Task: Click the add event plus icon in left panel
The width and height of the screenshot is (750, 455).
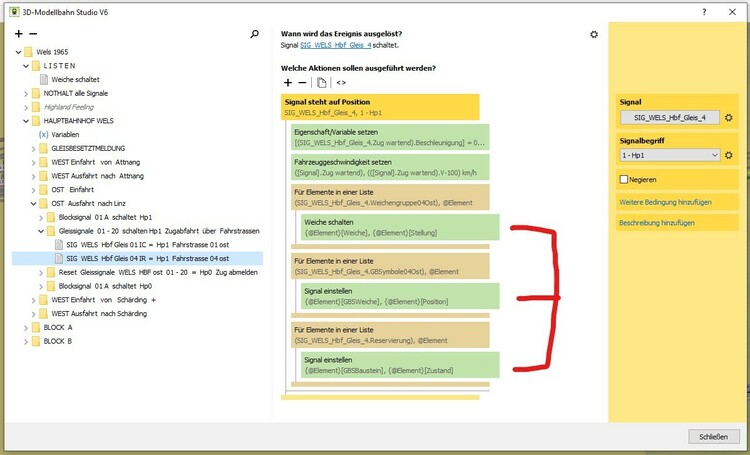Action: click(18, 34)
